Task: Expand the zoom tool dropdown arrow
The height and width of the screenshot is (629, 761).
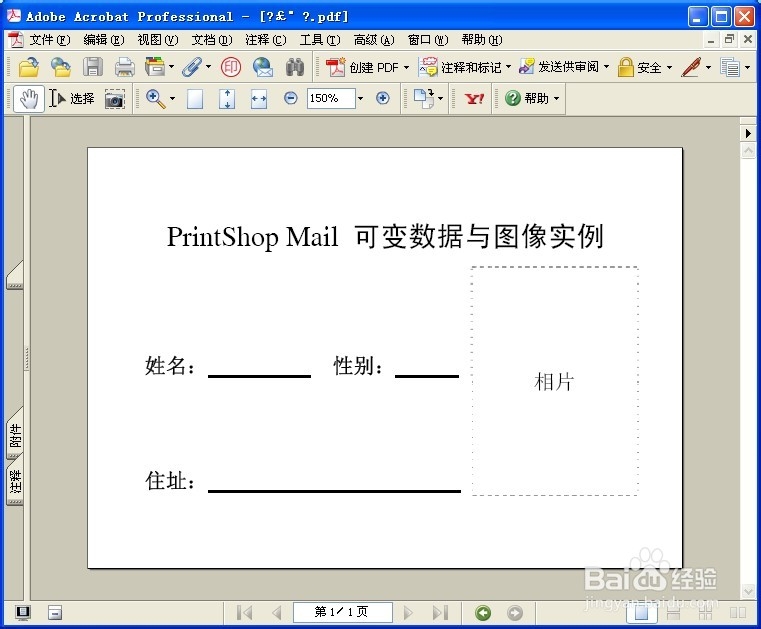Action: (x=172, y=99)
